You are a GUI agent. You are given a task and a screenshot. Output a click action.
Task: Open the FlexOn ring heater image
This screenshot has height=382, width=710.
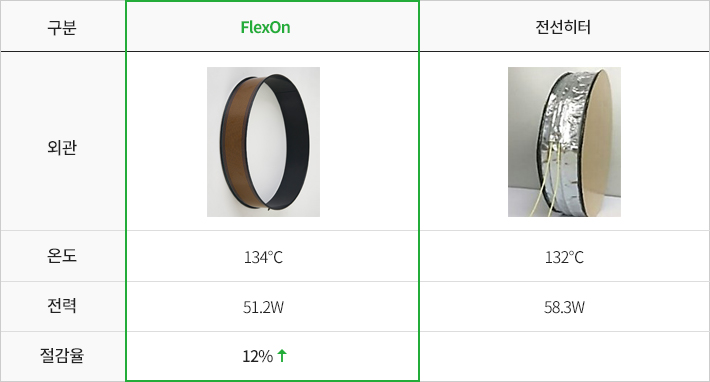264,142
